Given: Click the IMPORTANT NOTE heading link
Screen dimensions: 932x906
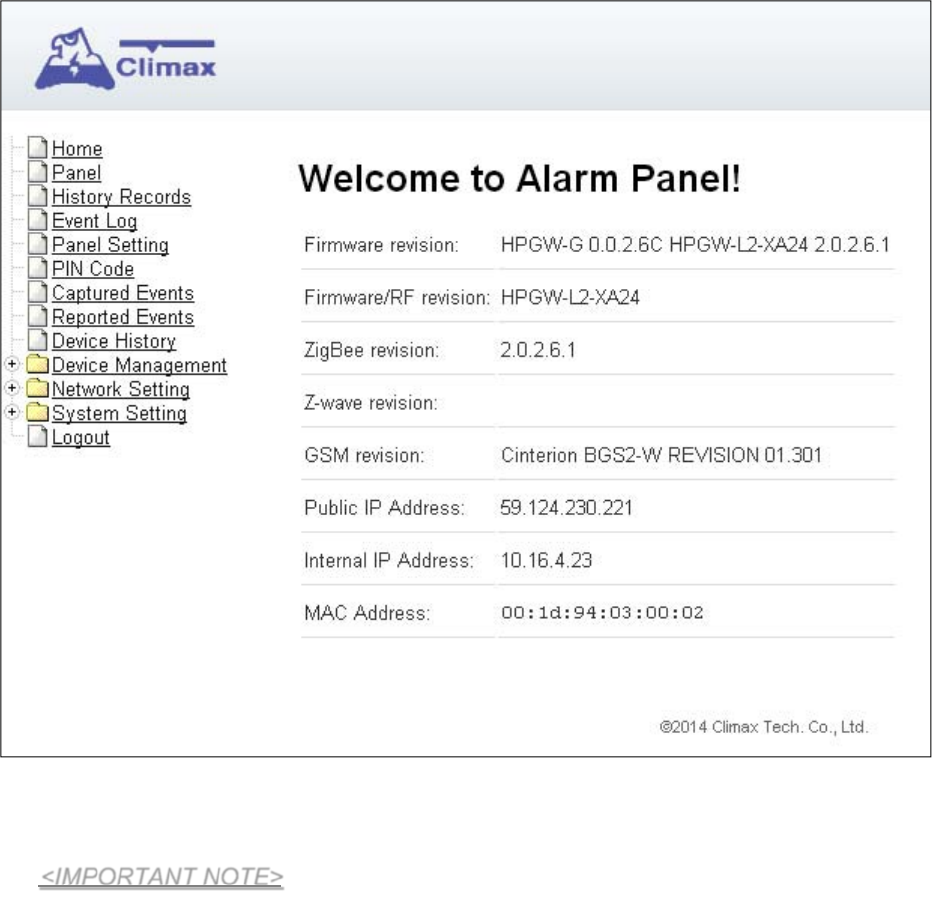Looking at the screenshot, I should [x=161, y=877].
